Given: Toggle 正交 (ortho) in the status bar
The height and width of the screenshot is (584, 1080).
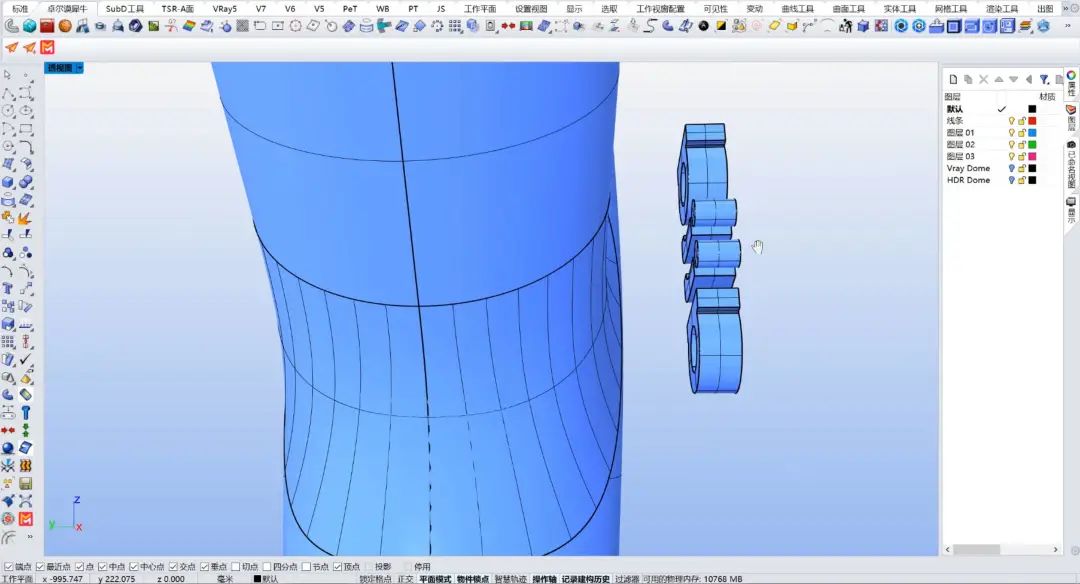Looking at the screenshot, I should tap(405, 579).
